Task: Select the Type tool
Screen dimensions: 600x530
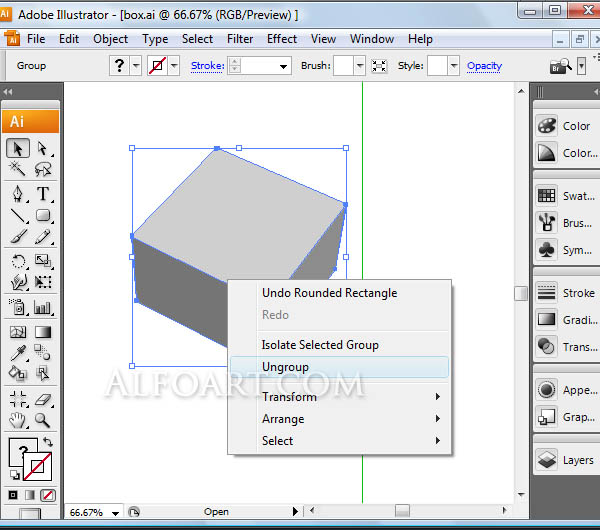Action: pyautogui.click(x=43, y=193)
